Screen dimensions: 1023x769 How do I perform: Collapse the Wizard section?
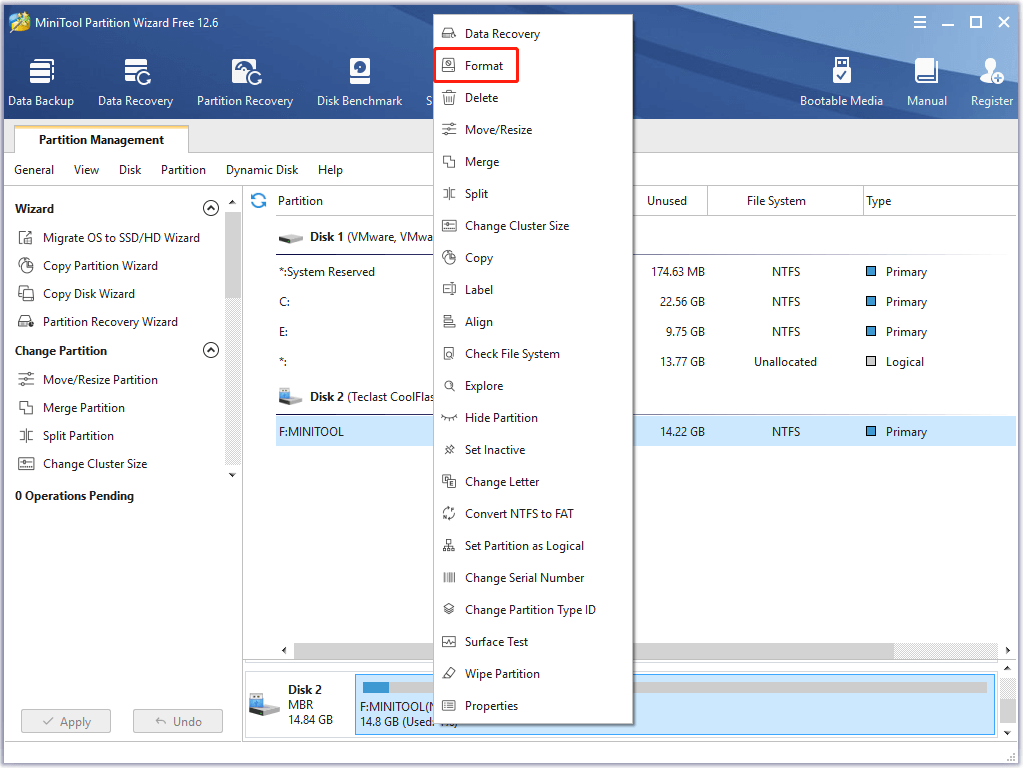[211, 208]
